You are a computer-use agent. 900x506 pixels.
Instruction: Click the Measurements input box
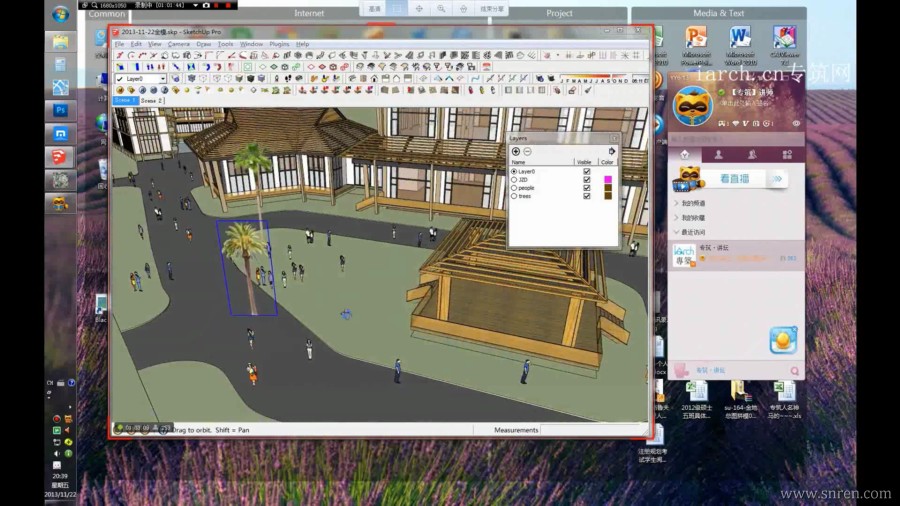(594, 430)
